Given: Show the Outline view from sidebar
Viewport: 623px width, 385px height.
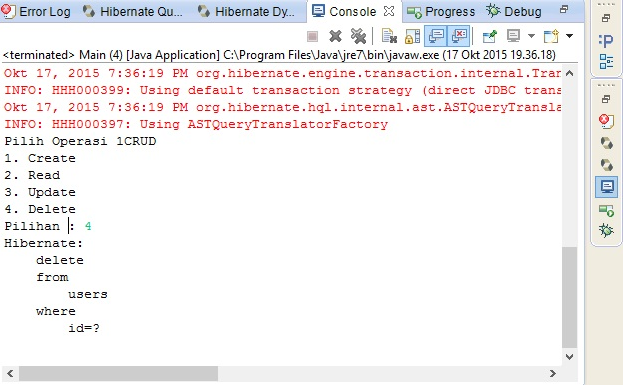Looking at the screenshot, I should pyautogui.click(x=606, y=62).
